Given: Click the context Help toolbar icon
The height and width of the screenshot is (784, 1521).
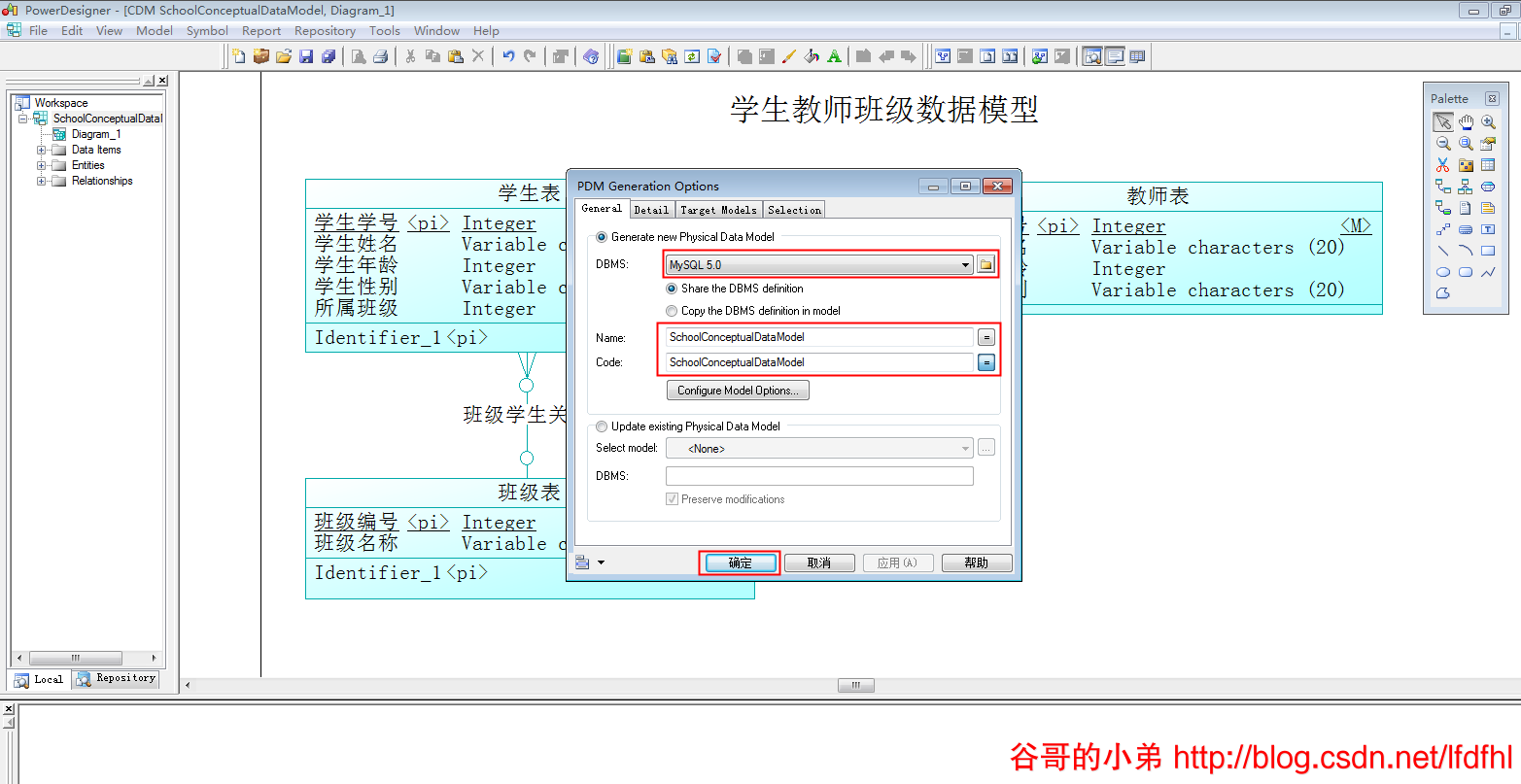Looking at the screenshot, I should coord(591,56).
